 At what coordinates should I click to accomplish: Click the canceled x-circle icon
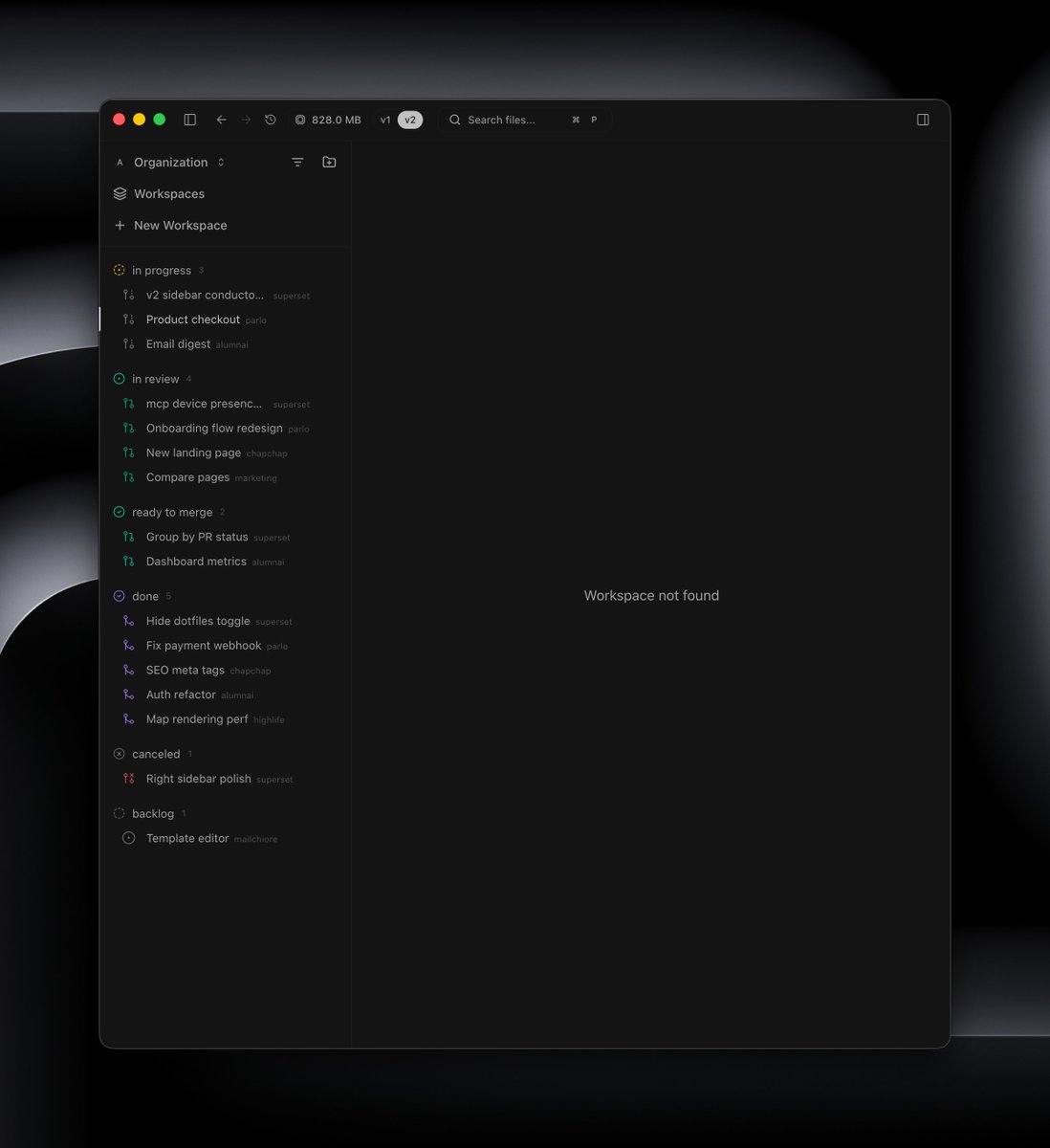click(119, 754)
